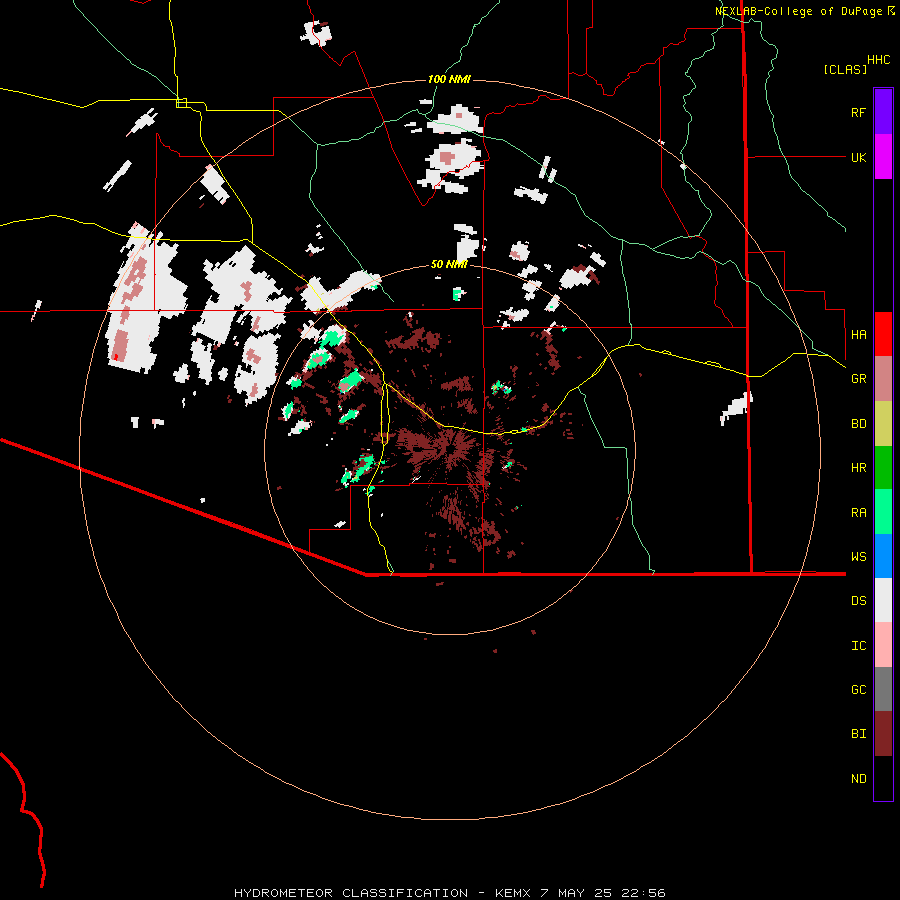Click the HA red legend swatch
The height and width of the screenshot is (900, 900).
click(x=883, y=334)
